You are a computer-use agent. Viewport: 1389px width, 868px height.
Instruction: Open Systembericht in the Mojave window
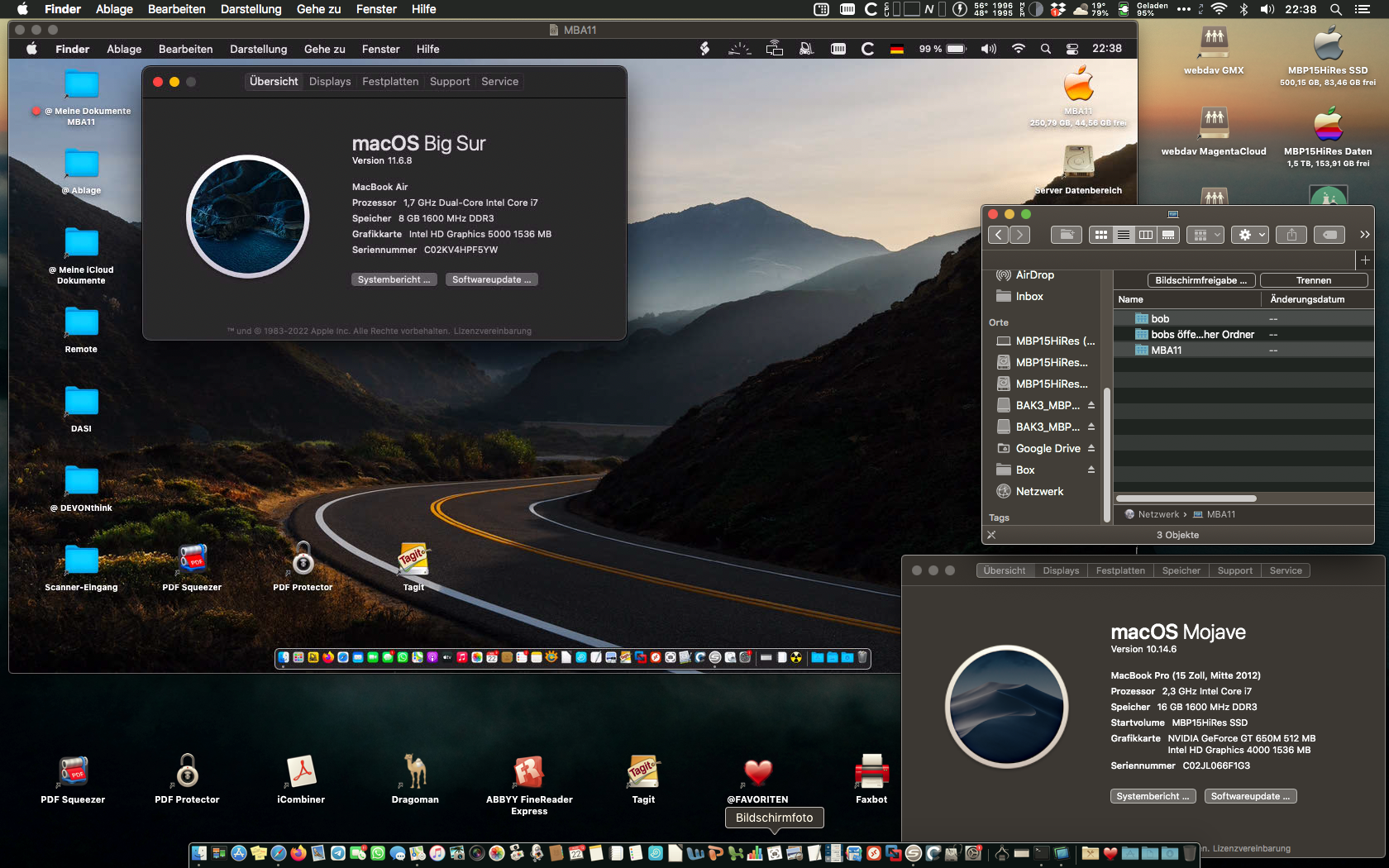[x=1153, y=796]
